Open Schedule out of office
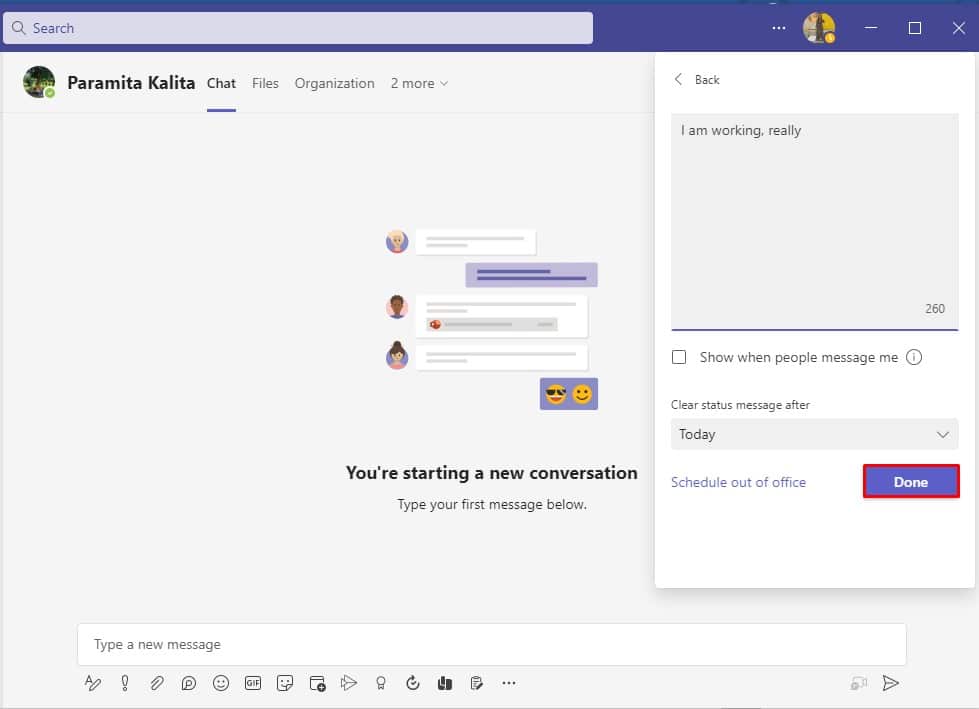This screenshot has width=979, height=709. click(x=739, y=482)
